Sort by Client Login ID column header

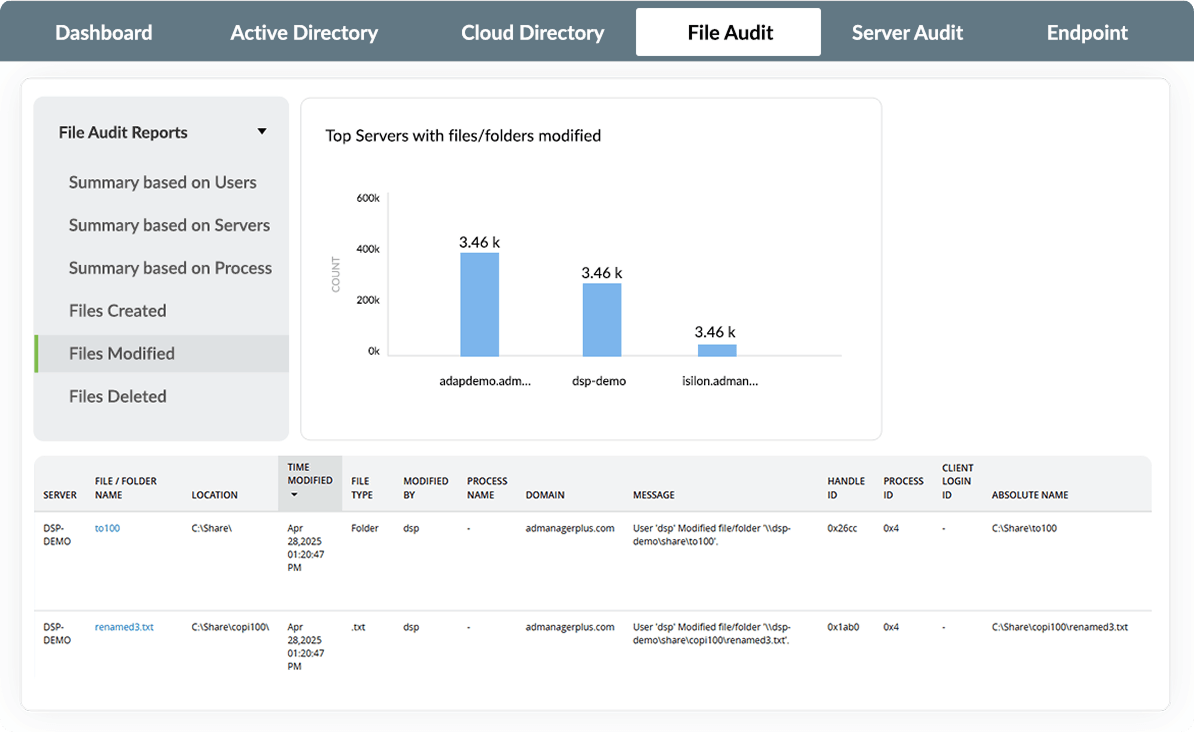(957, 481)
